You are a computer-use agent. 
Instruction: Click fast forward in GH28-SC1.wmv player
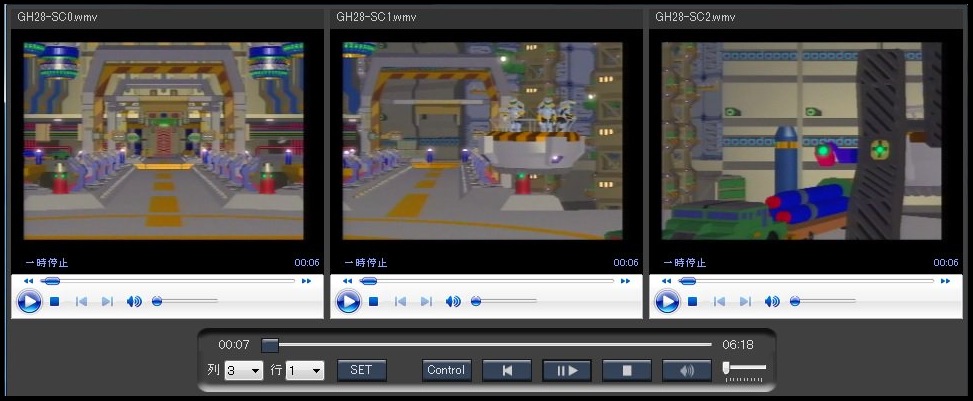coord(625,281)
